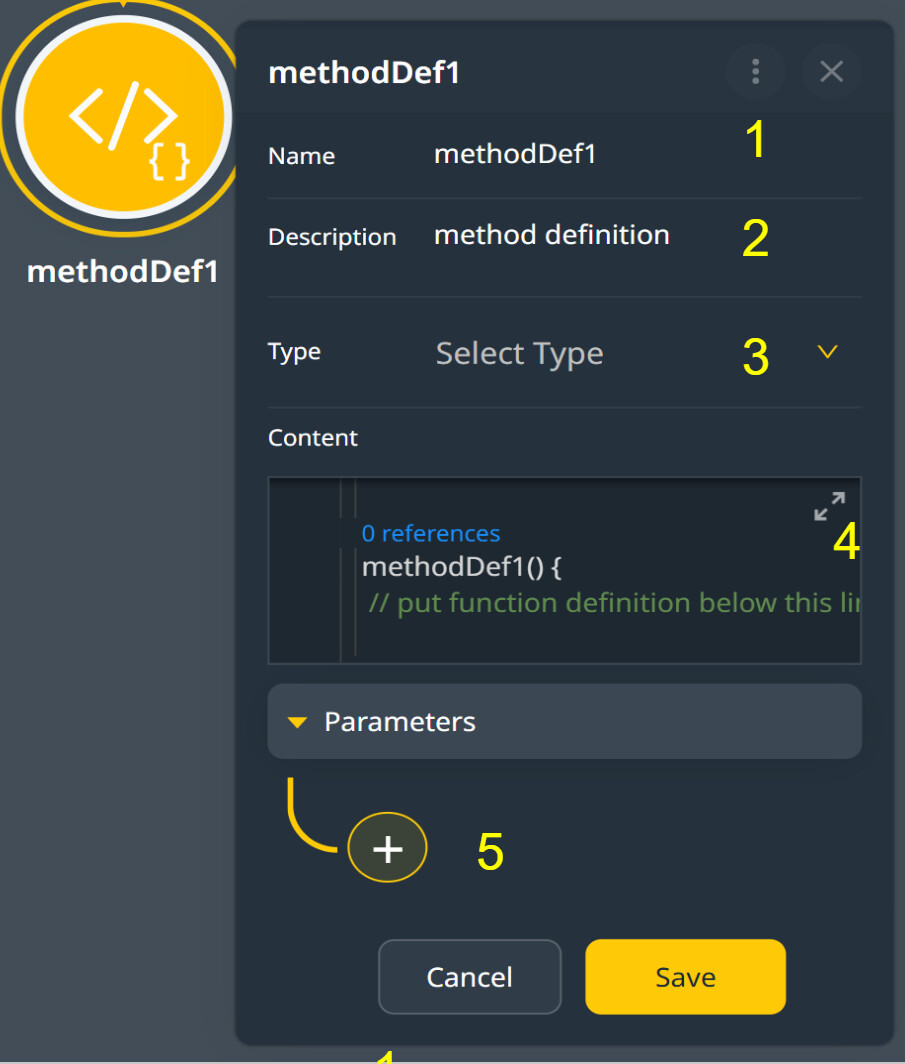The image size is (905, 1064).
Task: Save the method definition
Action: (685, 977)
